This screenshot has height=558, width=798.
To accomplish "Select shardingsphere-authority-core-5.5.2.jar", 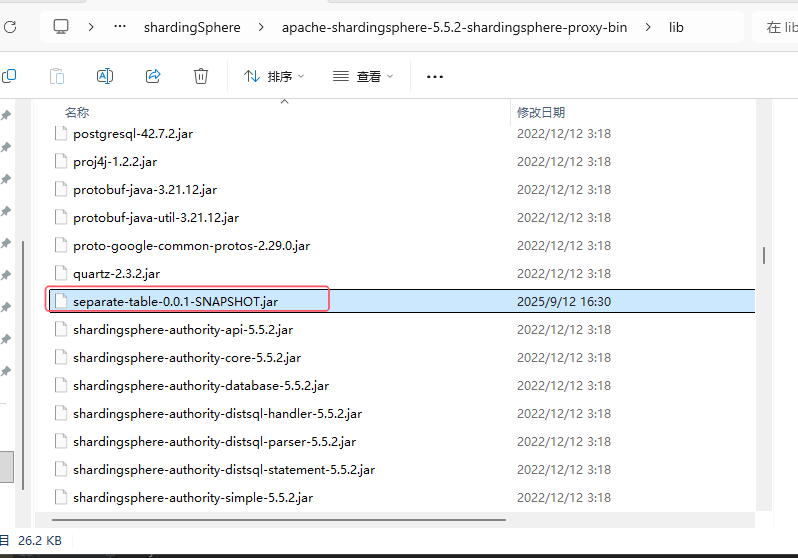I will point(187,358).
